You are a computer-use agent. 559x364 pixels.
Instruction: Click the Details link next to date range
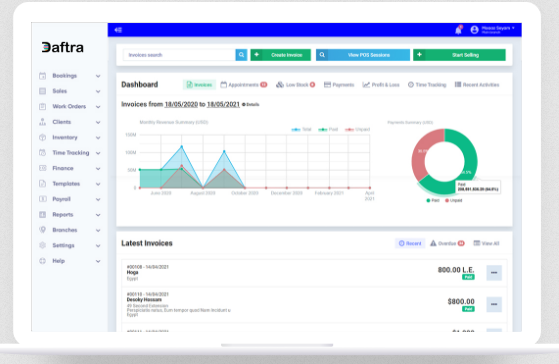tap(251, 104)
